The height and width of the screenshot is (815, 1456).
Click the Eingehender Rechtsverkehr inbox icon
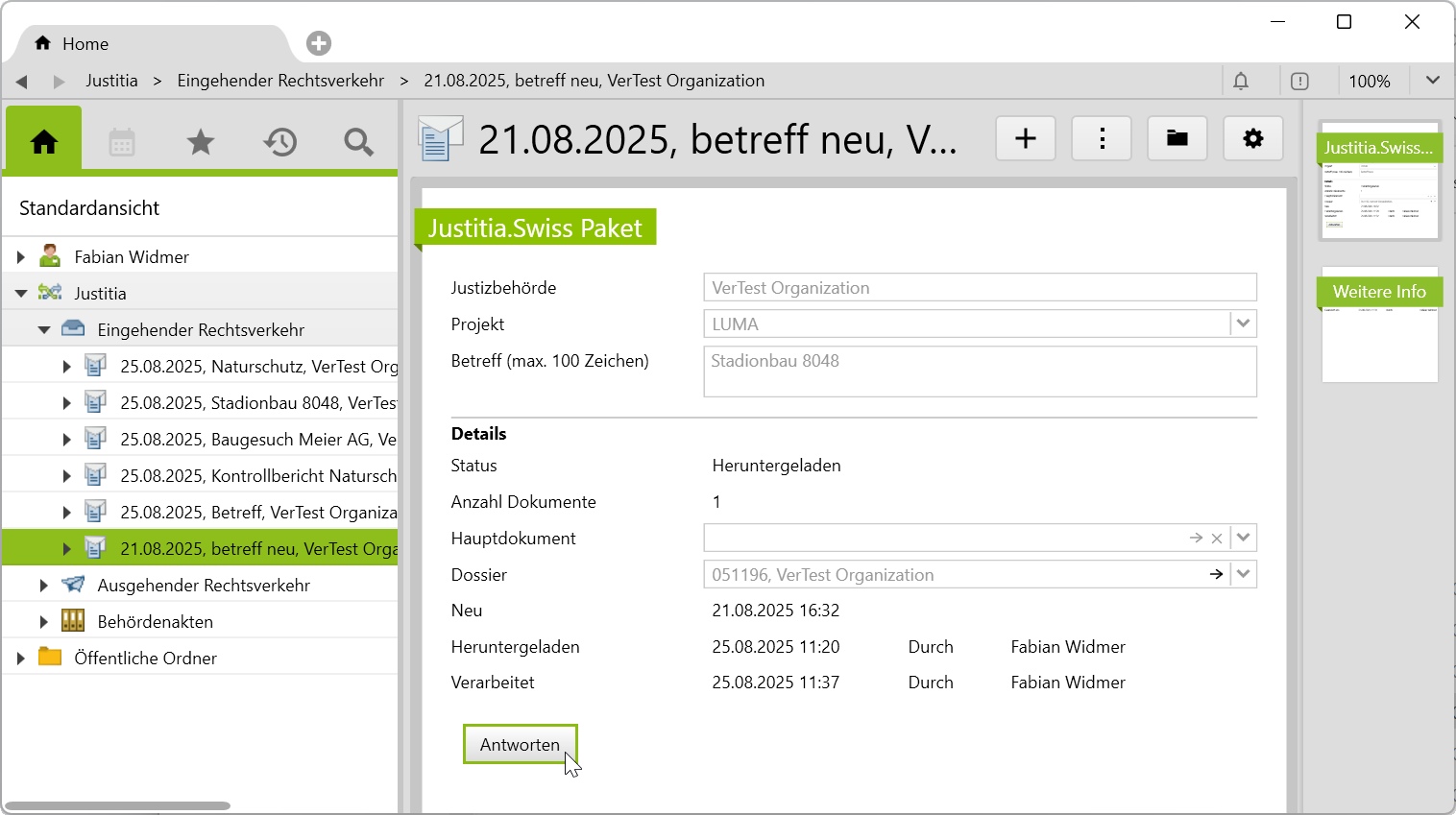(x=73, y=329)
